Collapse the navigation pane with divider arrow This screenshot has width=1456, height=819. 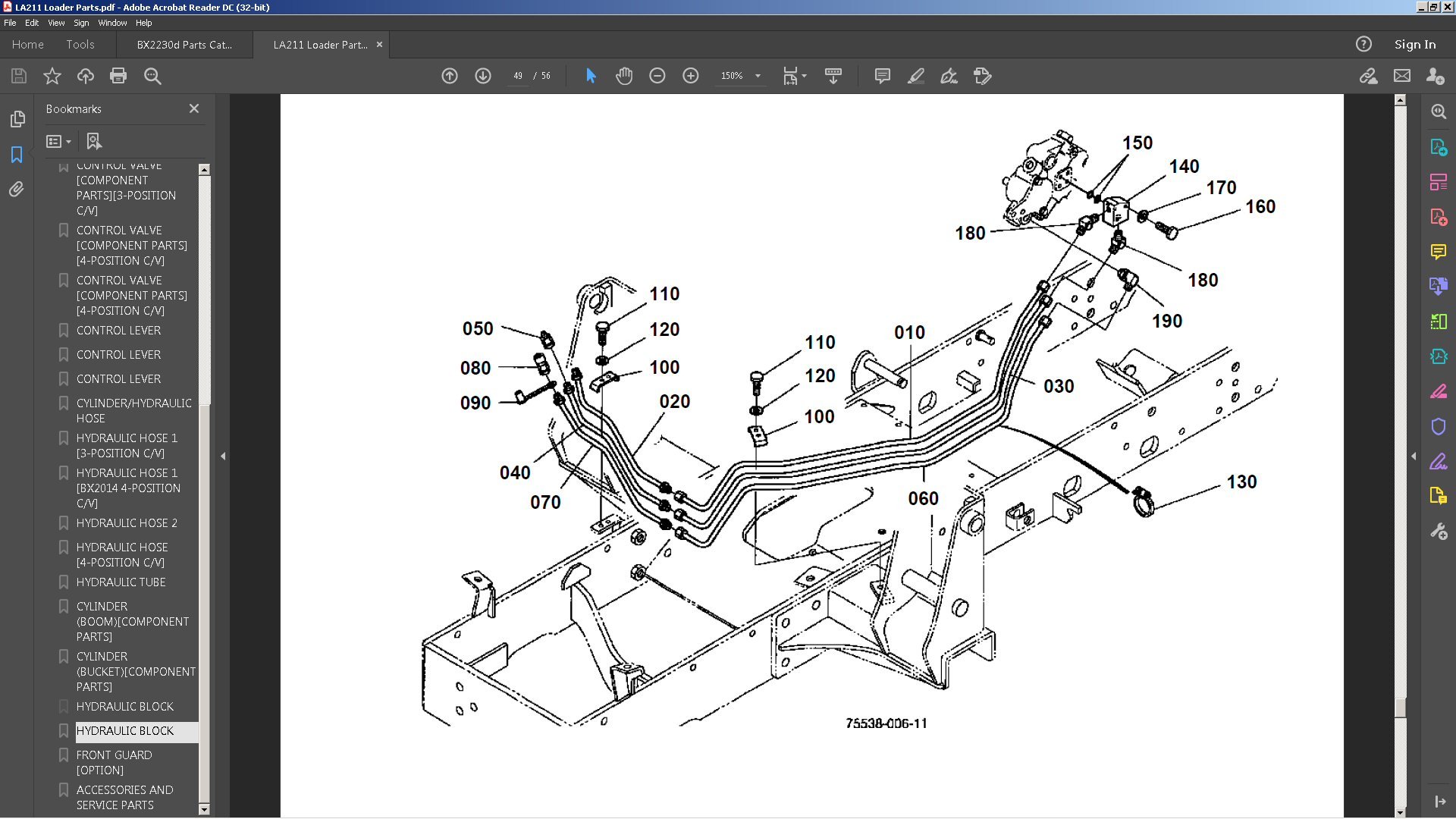tap(223, 456)
